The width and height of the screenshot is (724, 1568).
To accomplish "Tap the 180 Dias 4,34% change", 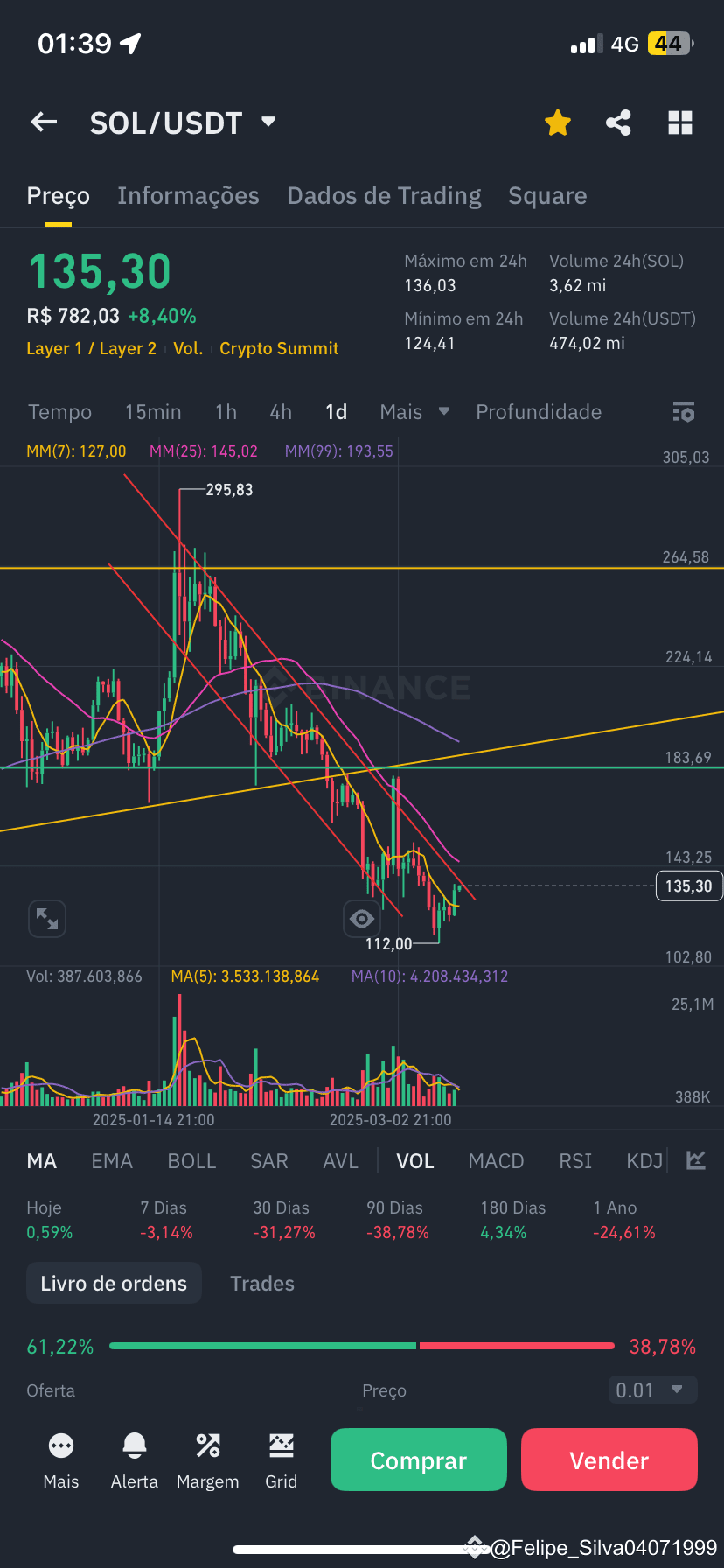I will pyautogui.click(x=513, y=1220).
